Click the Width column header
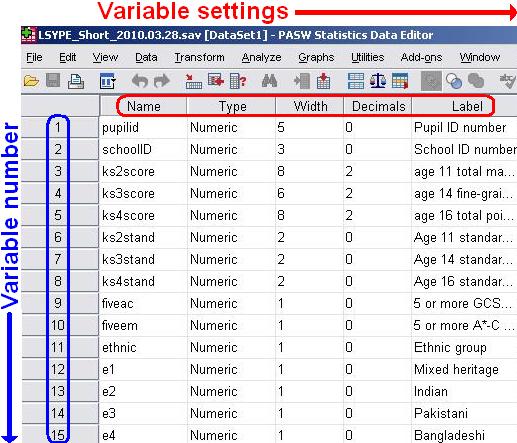Screen dimensions: 517x443 [x=310, y=106]
